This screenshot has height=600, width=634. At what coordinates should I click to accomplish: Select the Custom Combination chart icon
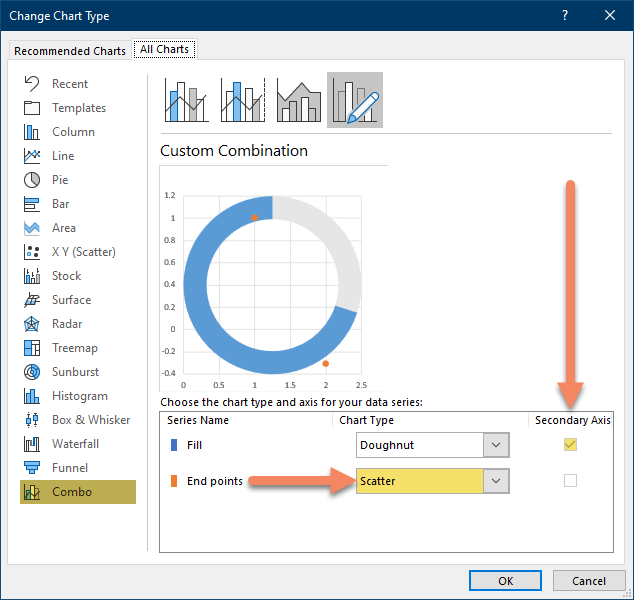point(355,100)
